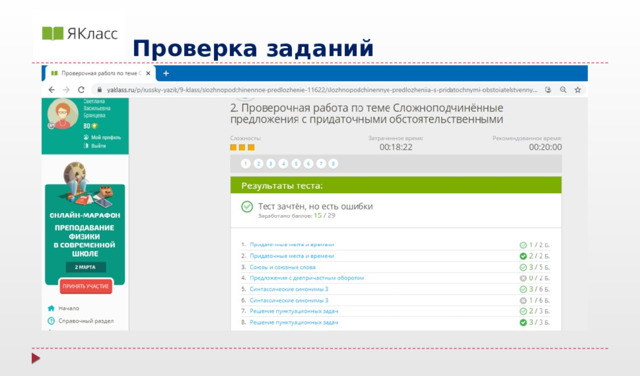Jump to question 3 in the number bar

pyautogui.click(x=271, y=164)
